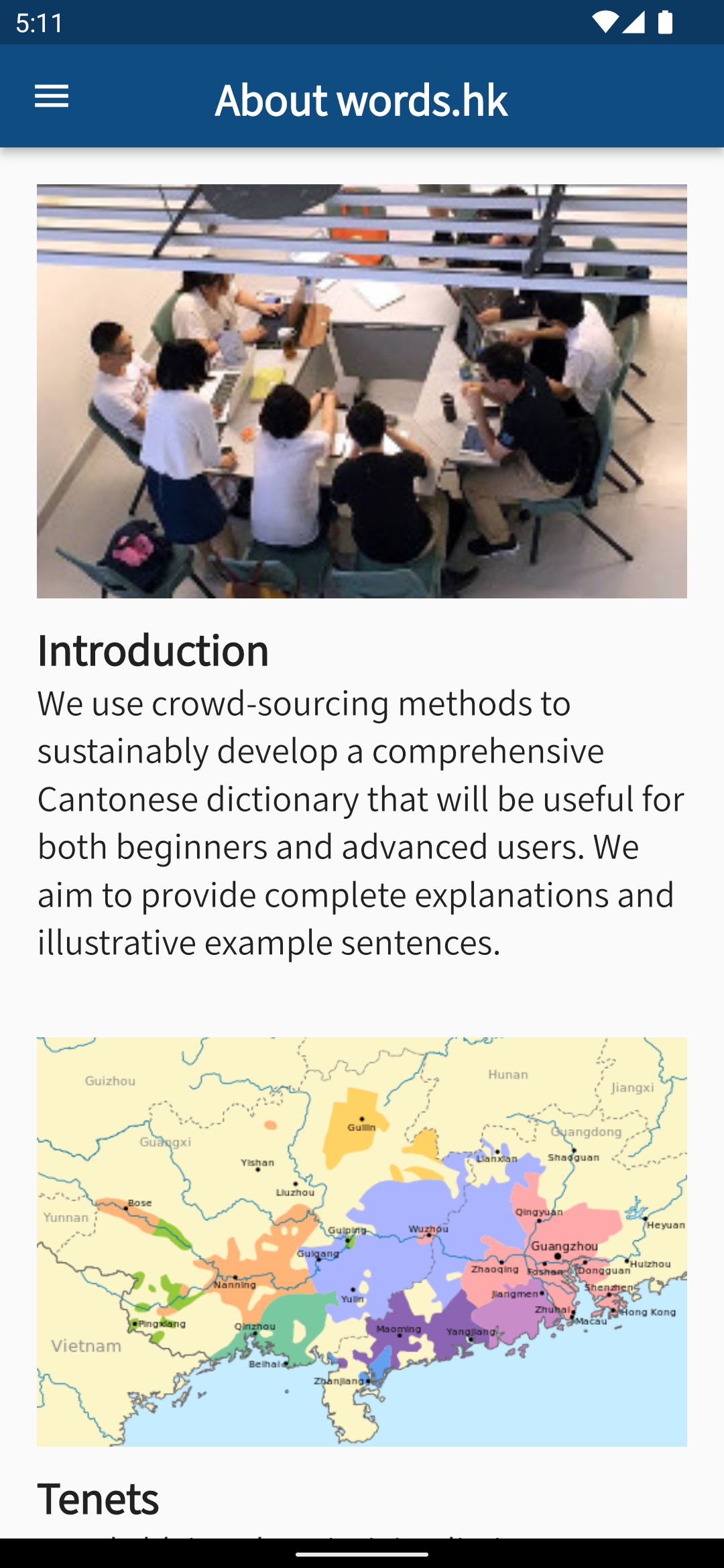Tap the About words.hk page title
This screenshot has width=724, height=1568.
click(x=361, y=100)
